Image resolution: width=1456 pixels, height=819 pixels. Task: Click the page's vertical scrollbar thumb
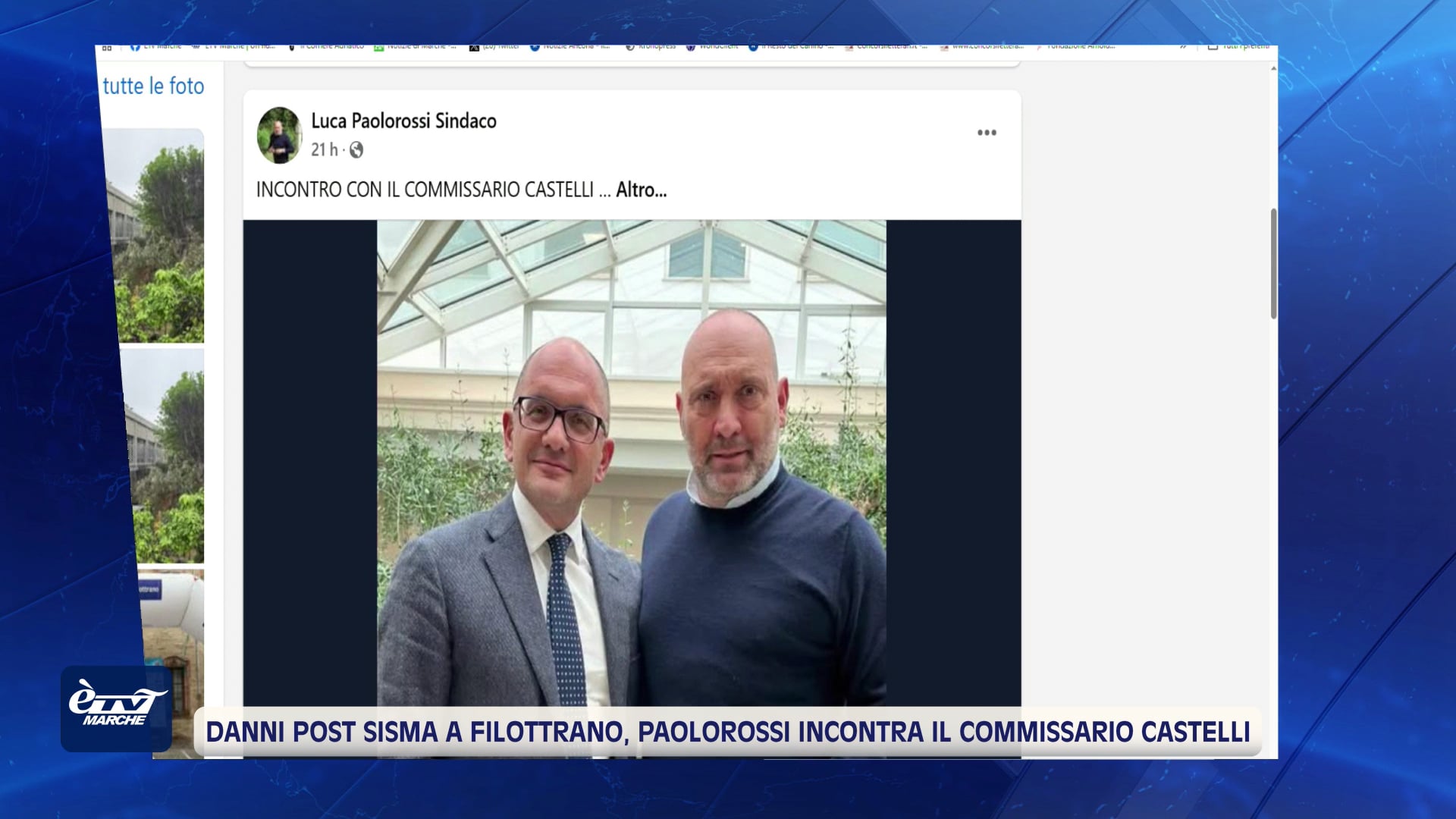[1273, 263]
